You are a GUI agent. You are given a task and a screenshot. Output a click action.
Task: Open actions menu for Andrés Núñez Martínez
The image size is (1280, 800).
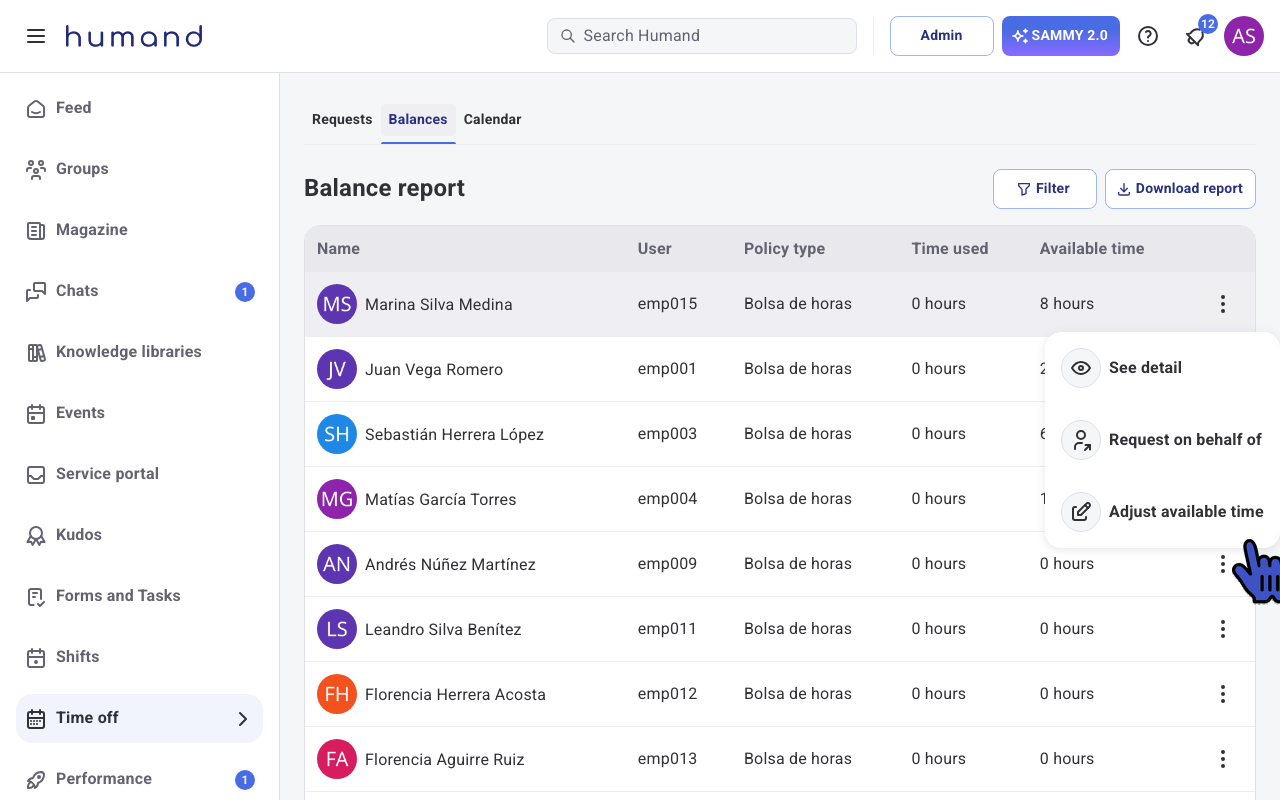(1222, 564)
